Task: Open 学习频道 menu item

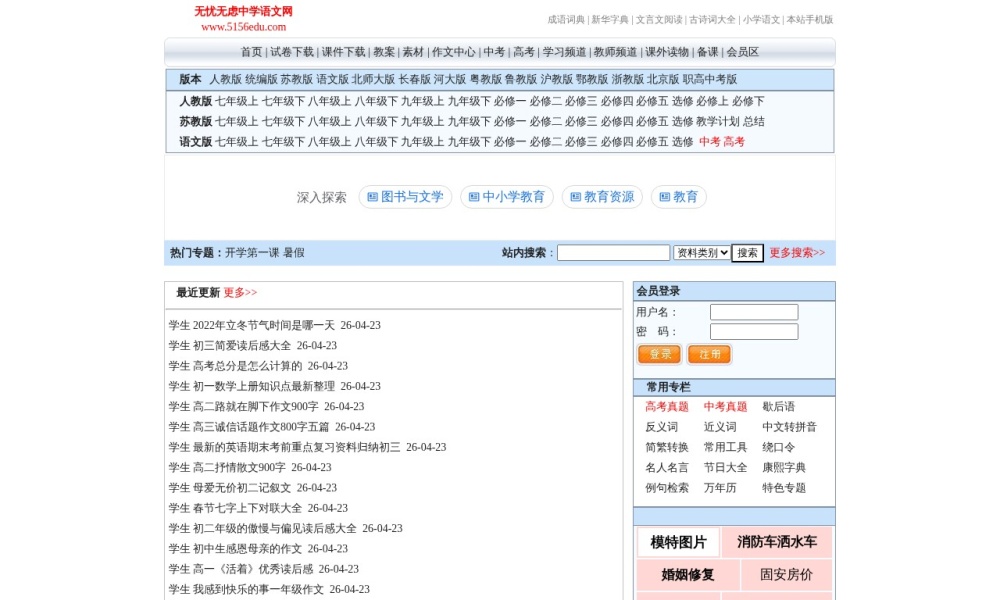Action: [x=564, y=52]
